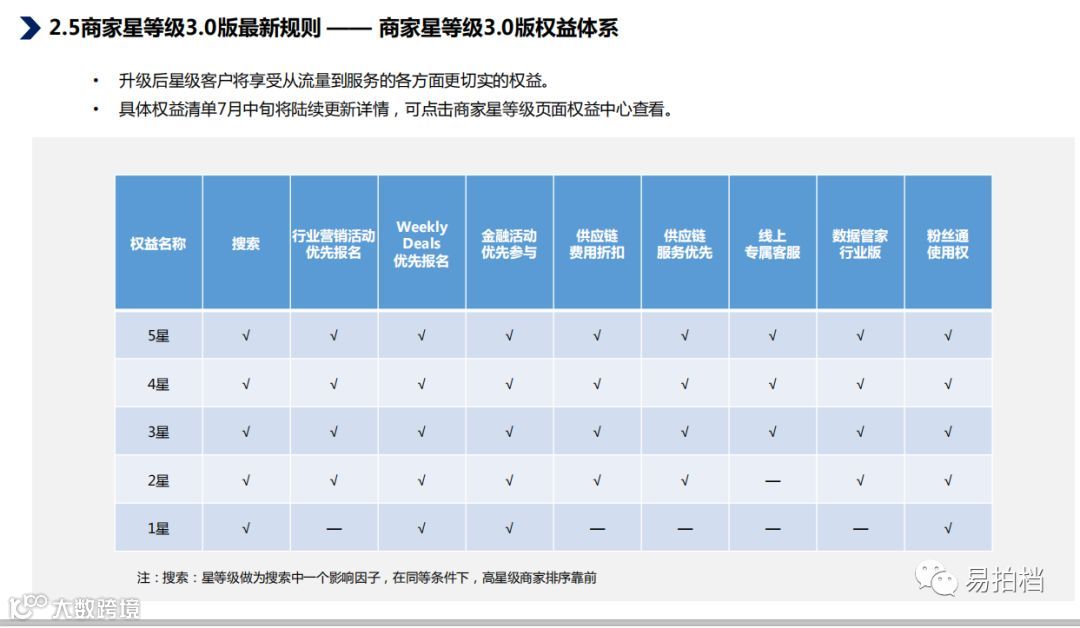This screenshot has width=1080, height=628.
Task: Click the 4星 checkmark under 供应链费用折扣
Action: [x=596, y=384]
